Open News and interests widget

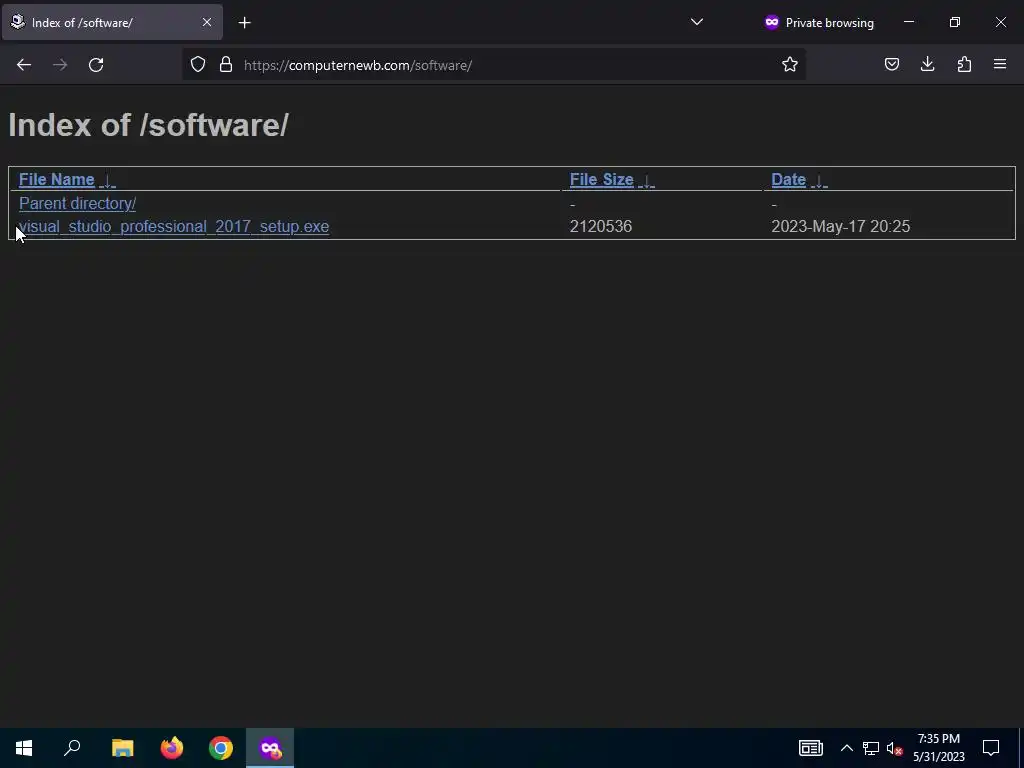click(810, 748)
